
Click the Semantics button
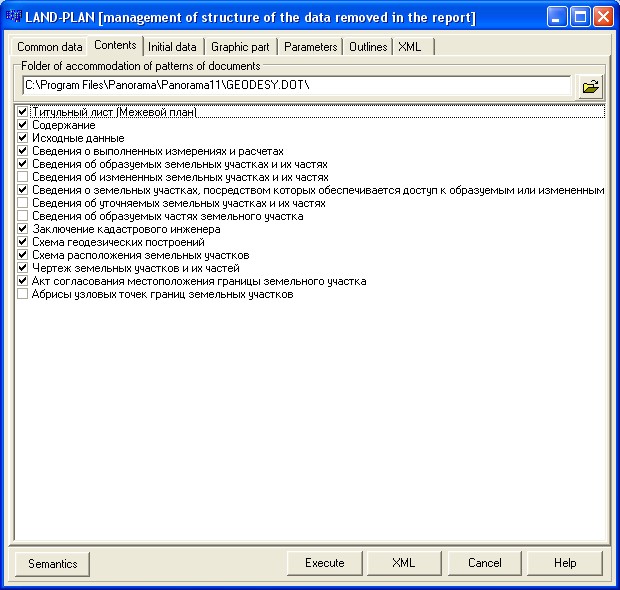[x=53, y=563]
